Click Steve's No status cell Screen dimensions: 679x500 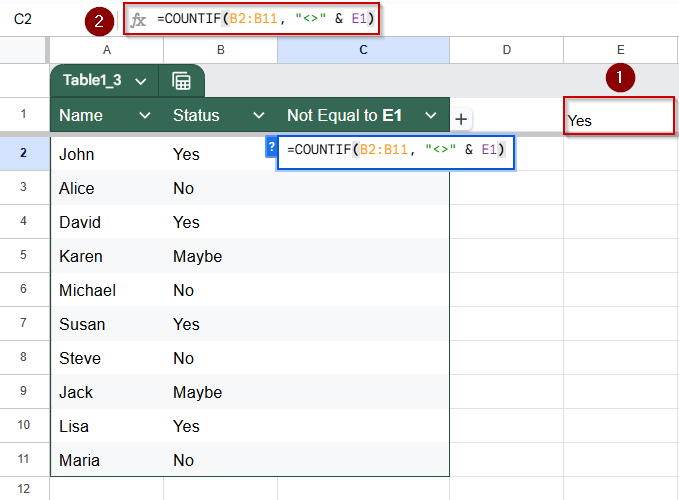(221, 358)
